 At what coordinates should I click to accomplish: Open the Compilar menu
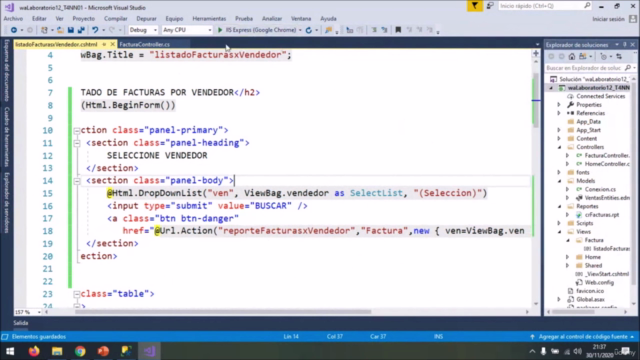[116, 19]
